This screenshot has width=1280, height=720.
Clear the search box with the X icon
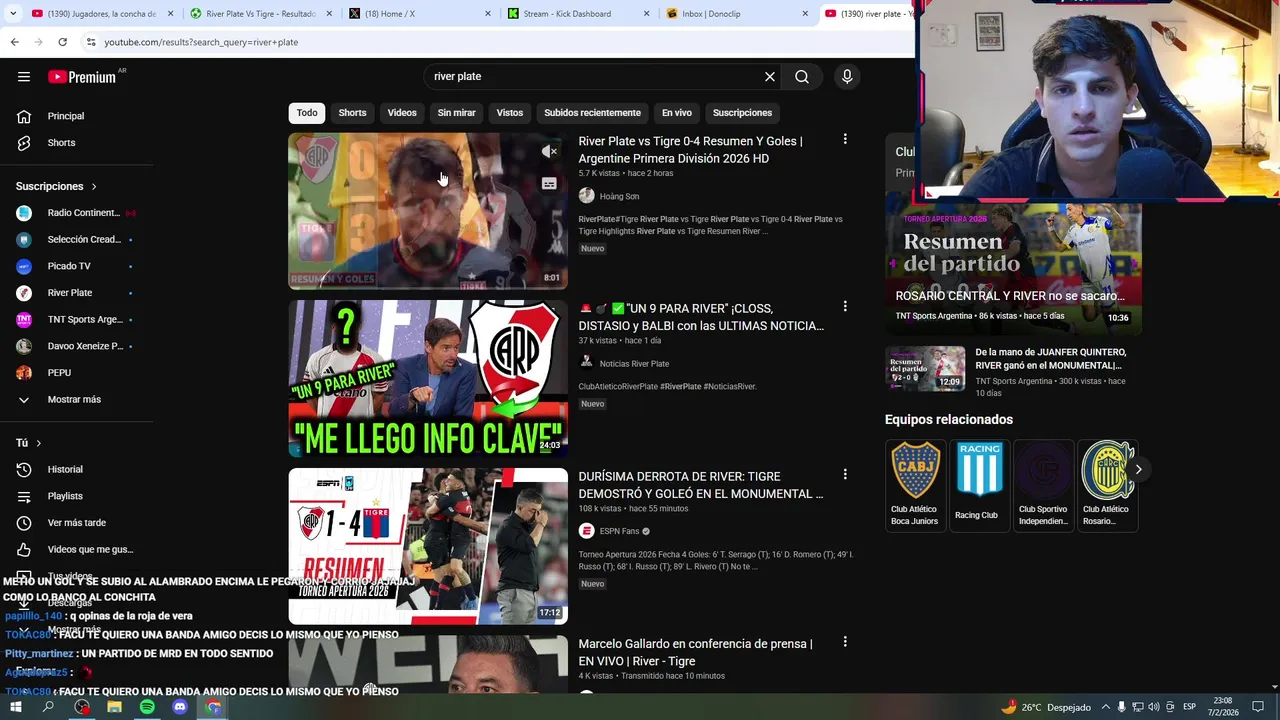tap(770, 76)
